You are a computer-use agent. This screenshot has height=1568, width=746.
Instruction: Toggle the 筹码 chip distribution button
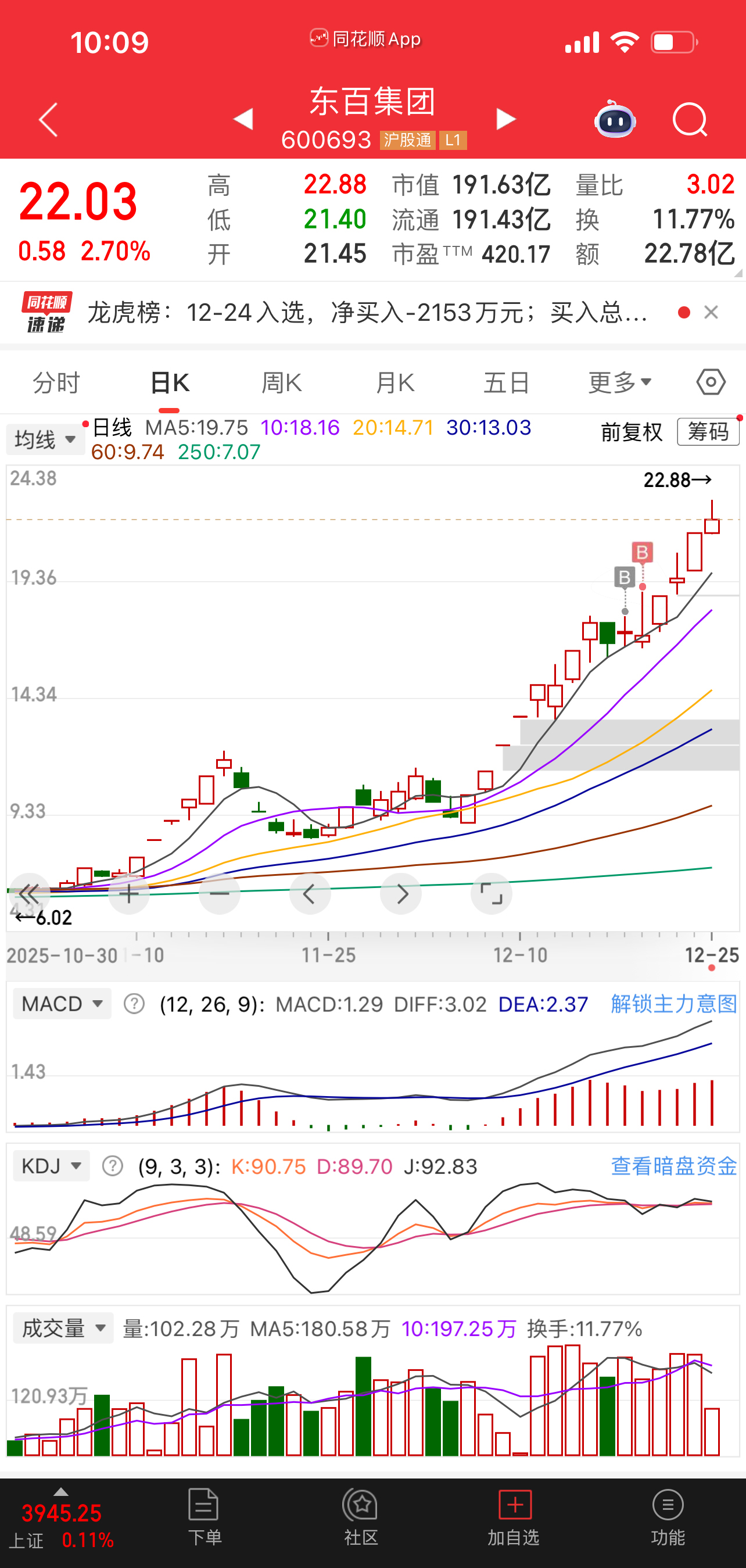point(708,432)
